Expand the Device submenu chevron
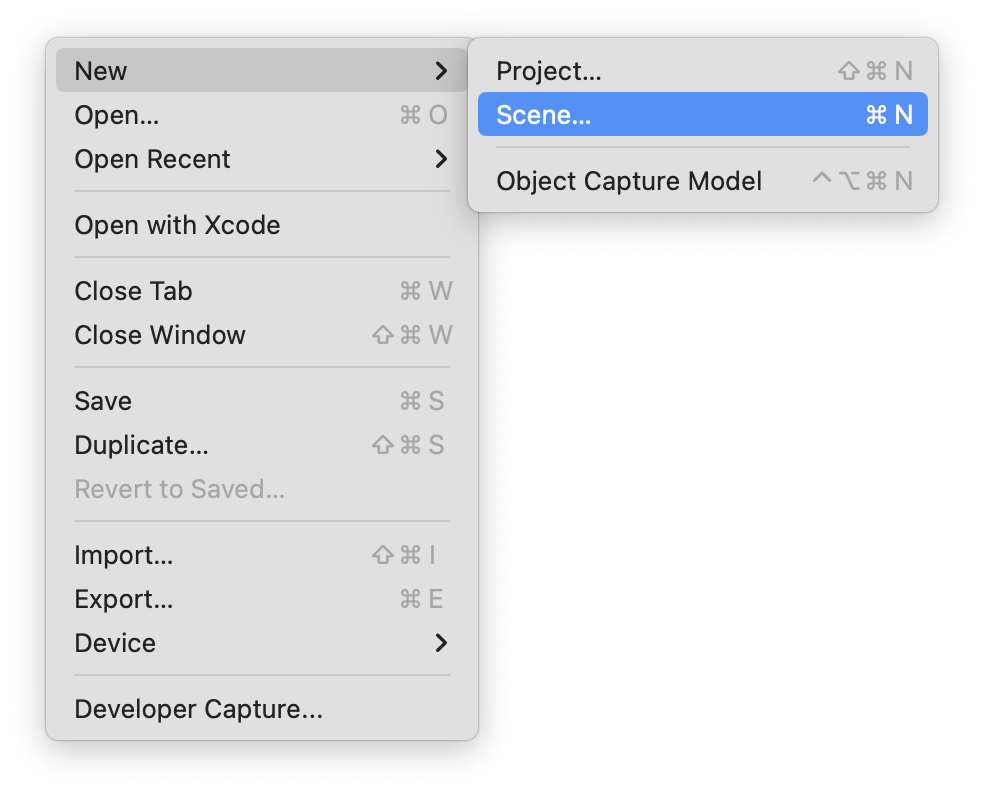Viewport: 984px width, 794px height. 441,643
